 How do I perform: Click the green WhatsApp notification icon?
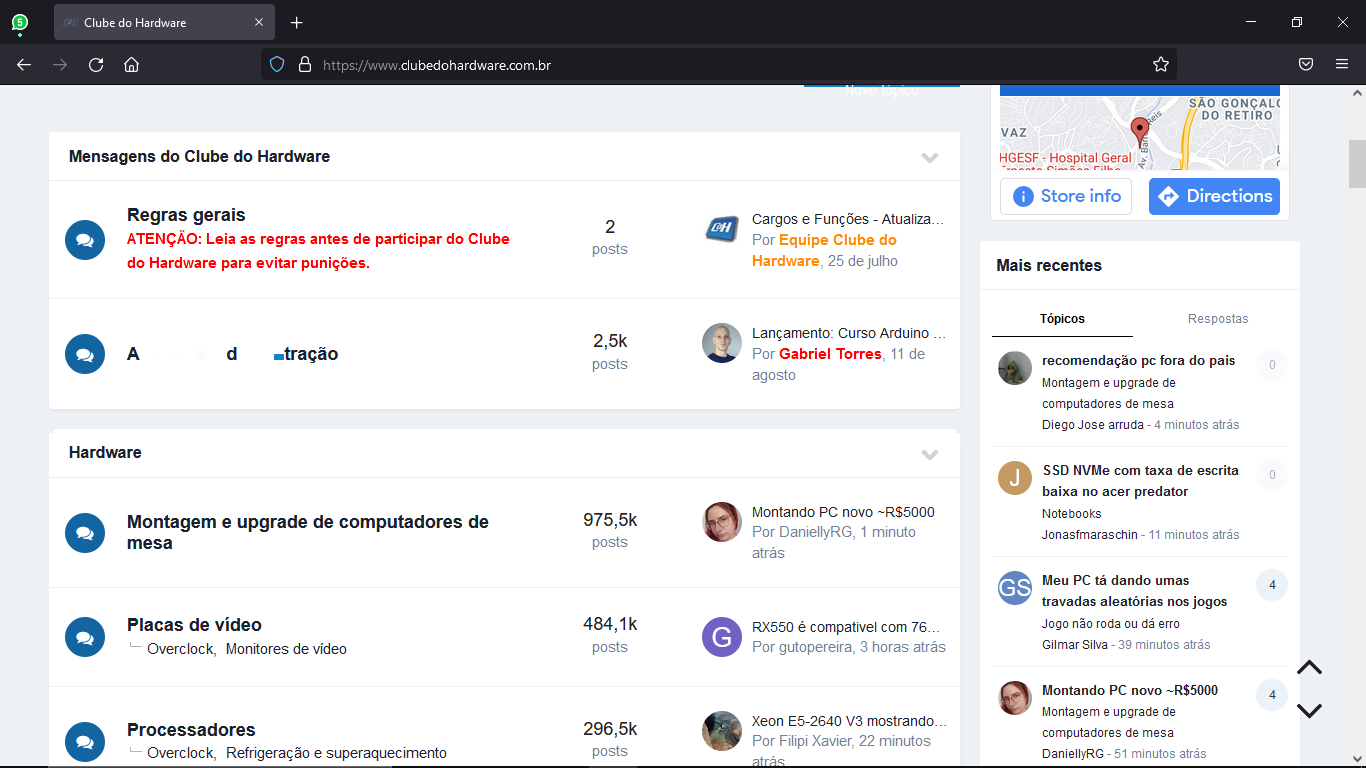[19, 22]
